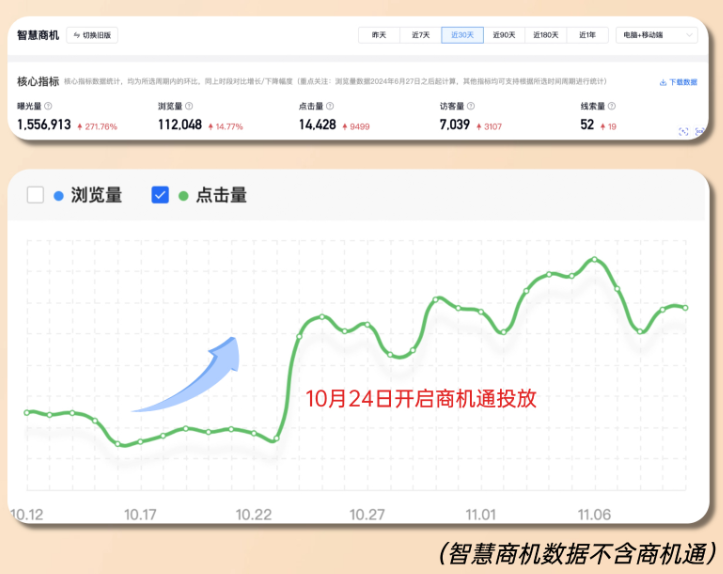
Task: Switch to the 近7天 time range
Action: 421,35
